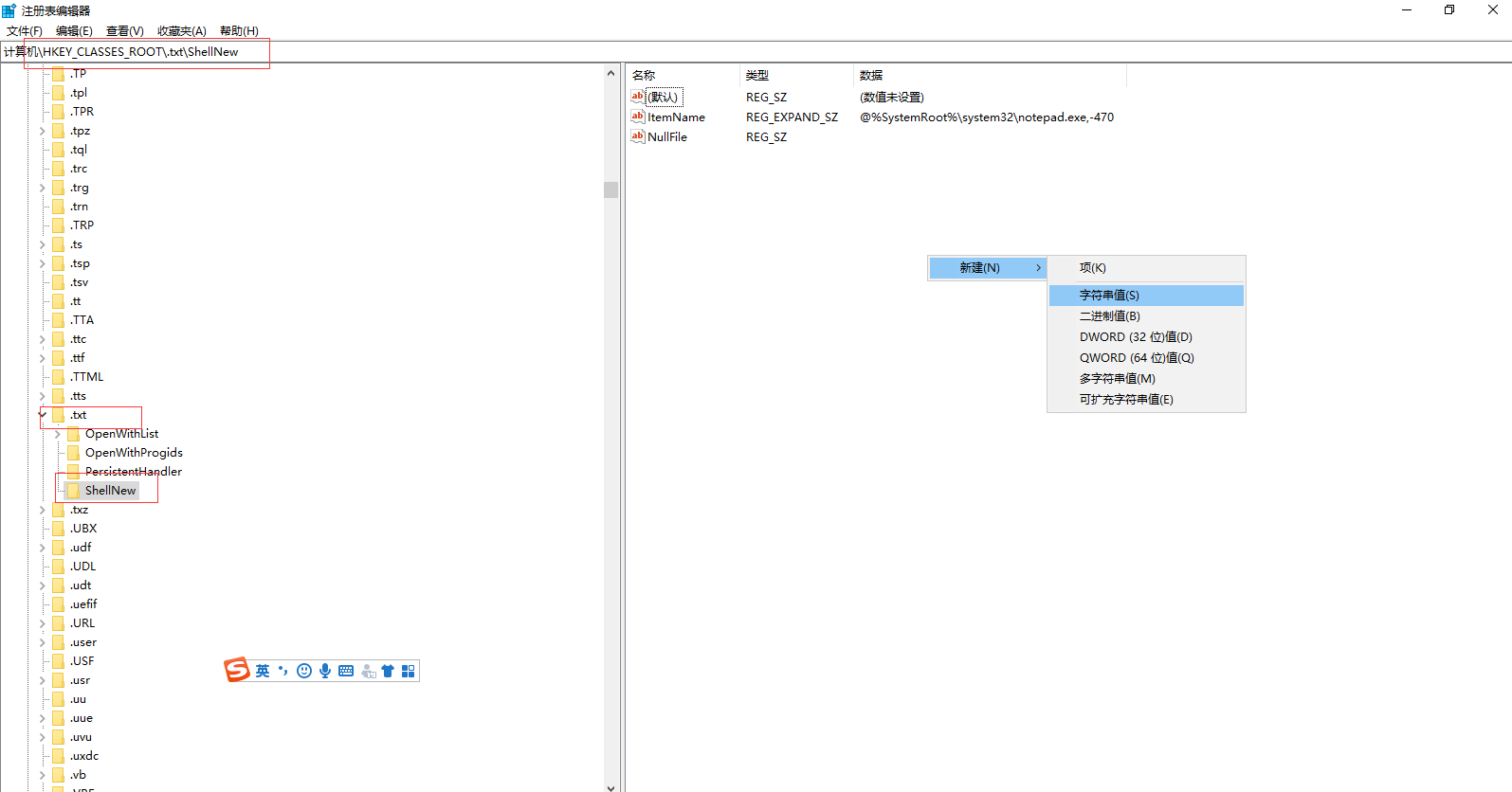Open the 收藏夹(A) menu

tap(181, 30)
